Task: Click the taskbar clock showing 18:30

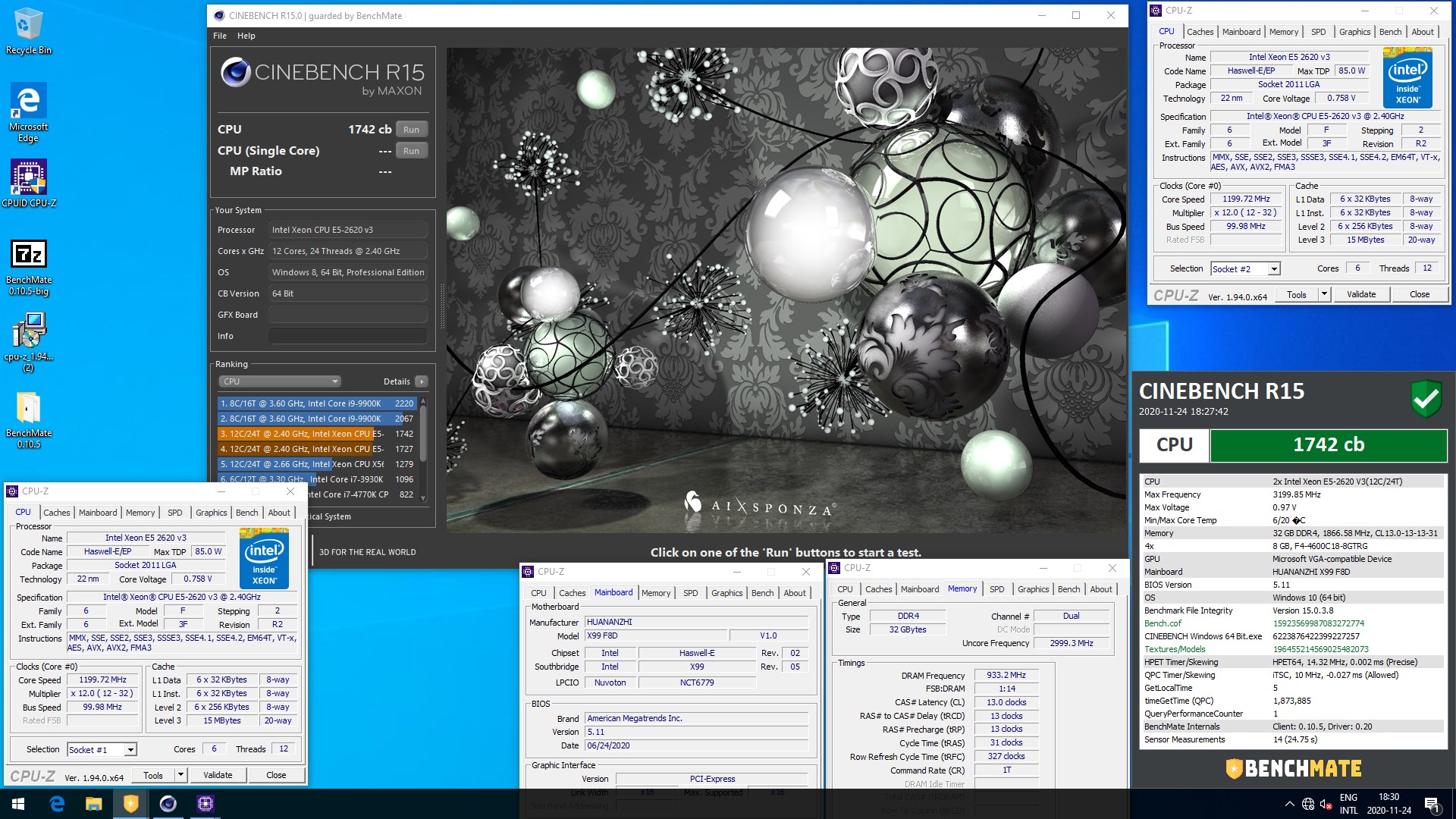Action: [x=1389, y=804]
